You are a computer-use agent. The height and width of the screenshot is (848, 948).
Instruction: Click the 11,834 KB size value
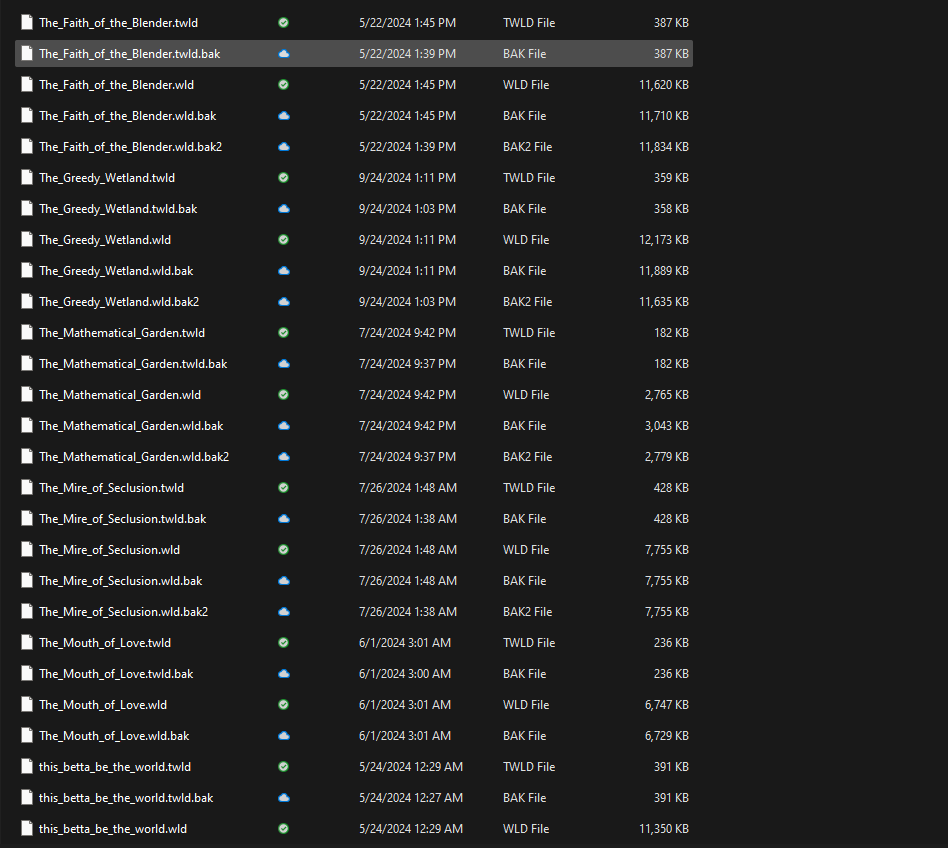pos(664,147)
